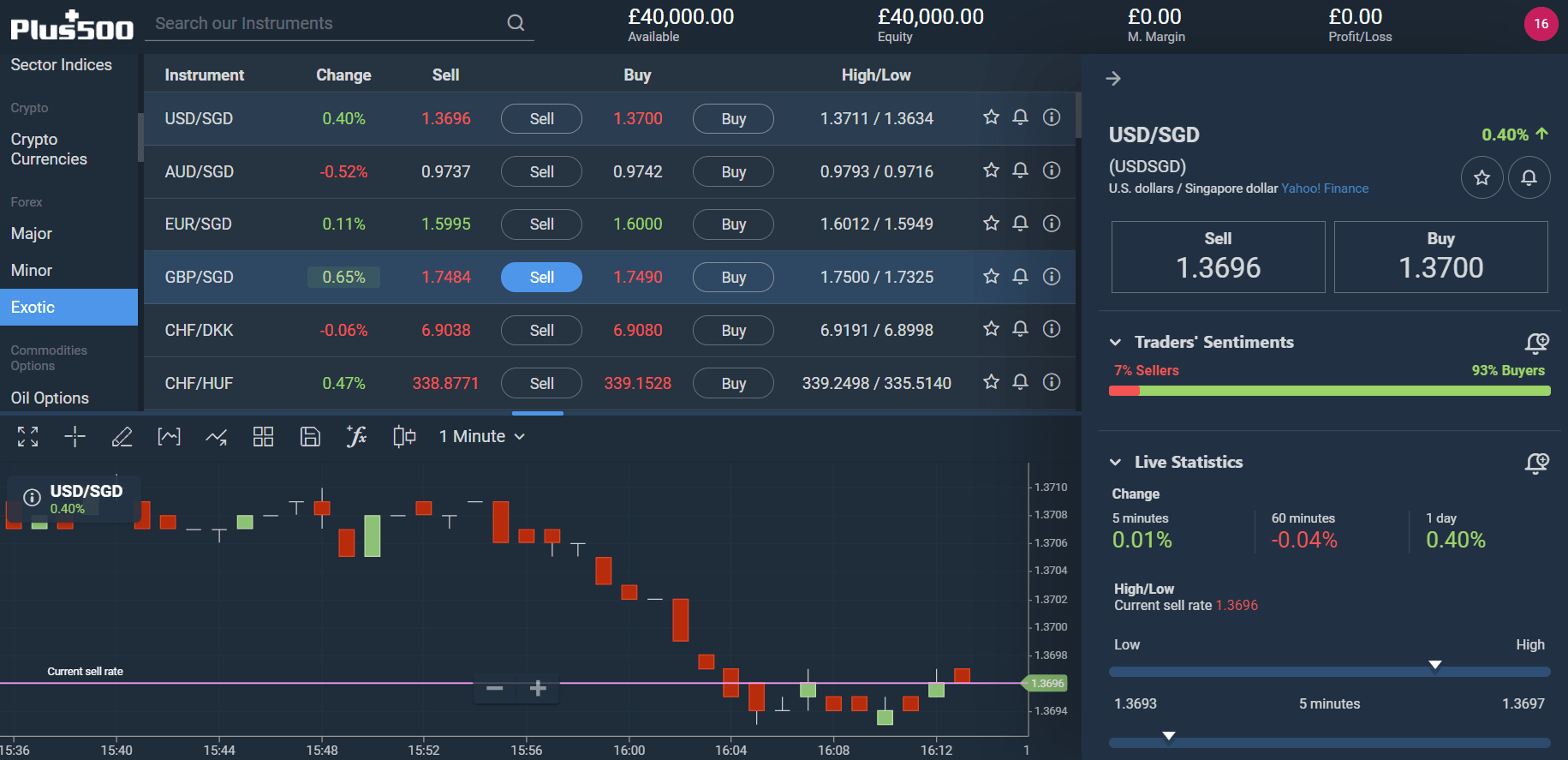Select the Minor forex category

click(x=32, y=271)
